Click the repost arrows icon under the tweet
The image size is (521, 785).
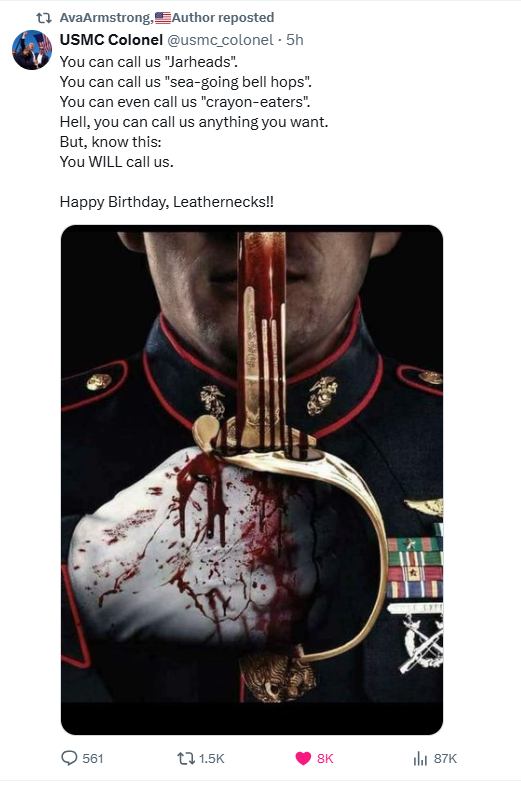click(186, 758)
